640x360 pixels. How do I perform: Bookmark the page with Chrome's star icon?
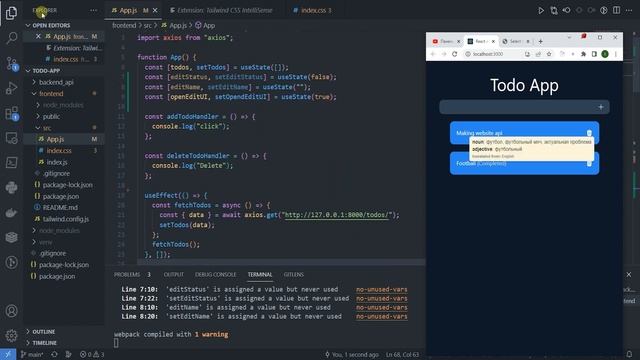pyautogui.click(x=549, y=54)
